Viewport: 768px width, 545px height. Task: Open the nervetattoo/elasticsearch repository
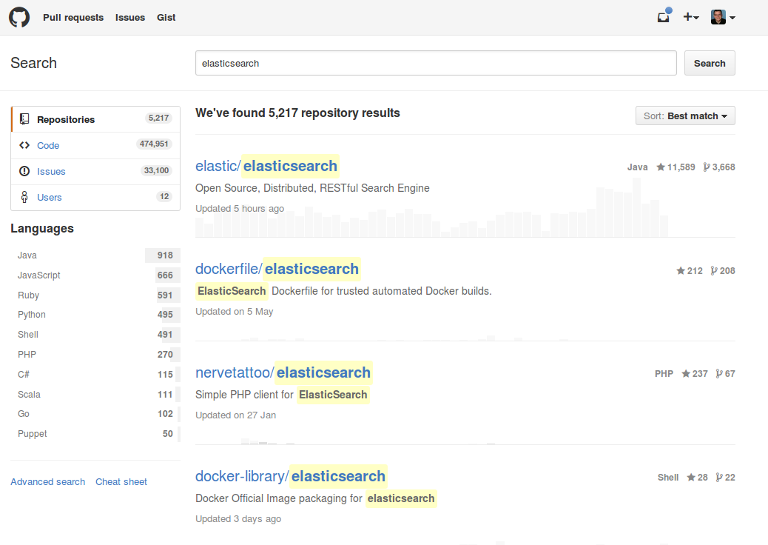(283, 373)
